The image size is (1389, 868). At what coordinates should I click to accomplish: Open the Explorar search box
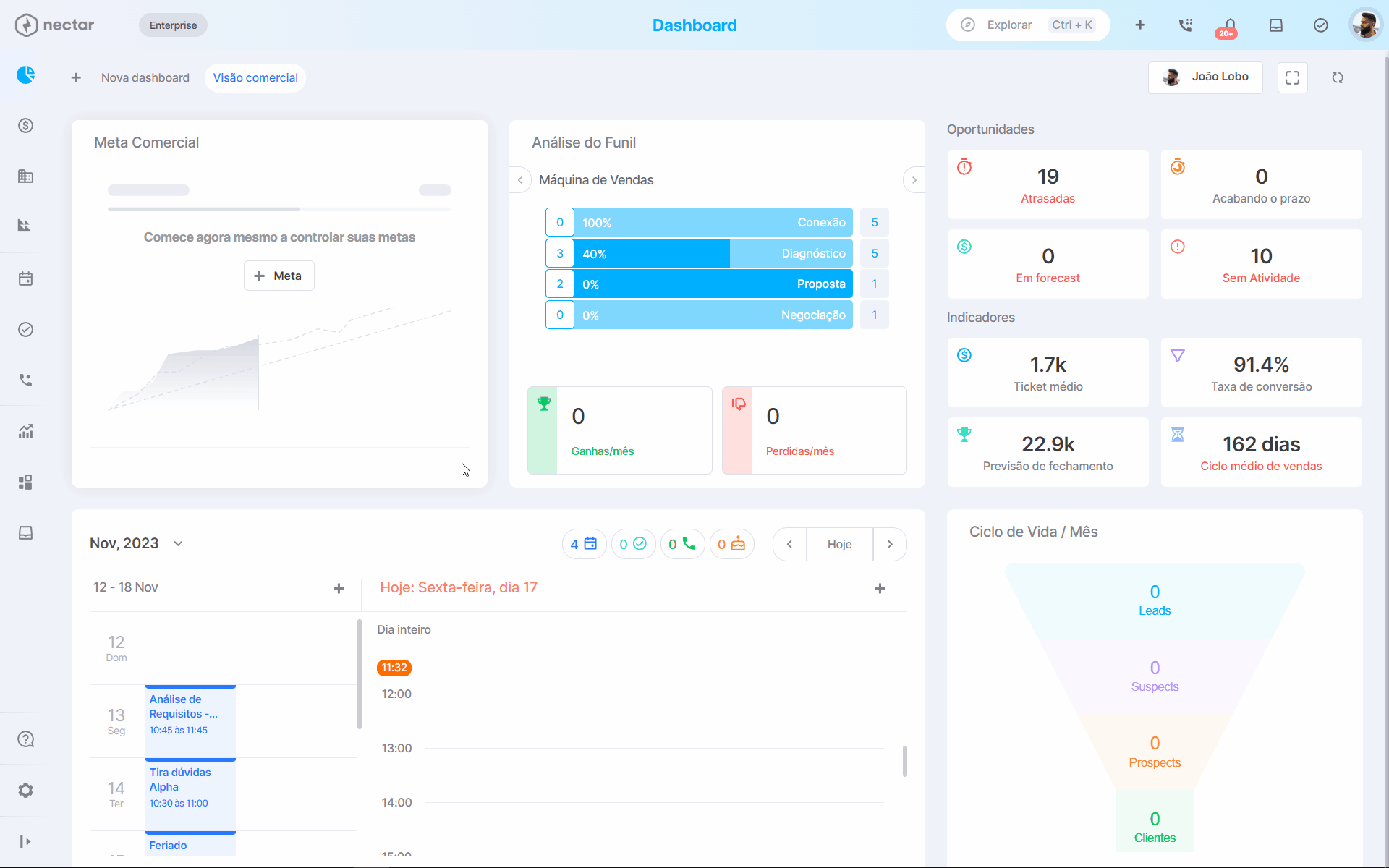(x=1028, y=25)
